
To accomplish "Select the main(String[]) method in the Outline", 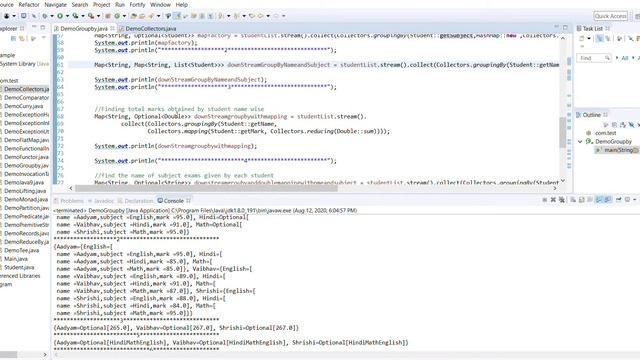I will tap(619, 150).
